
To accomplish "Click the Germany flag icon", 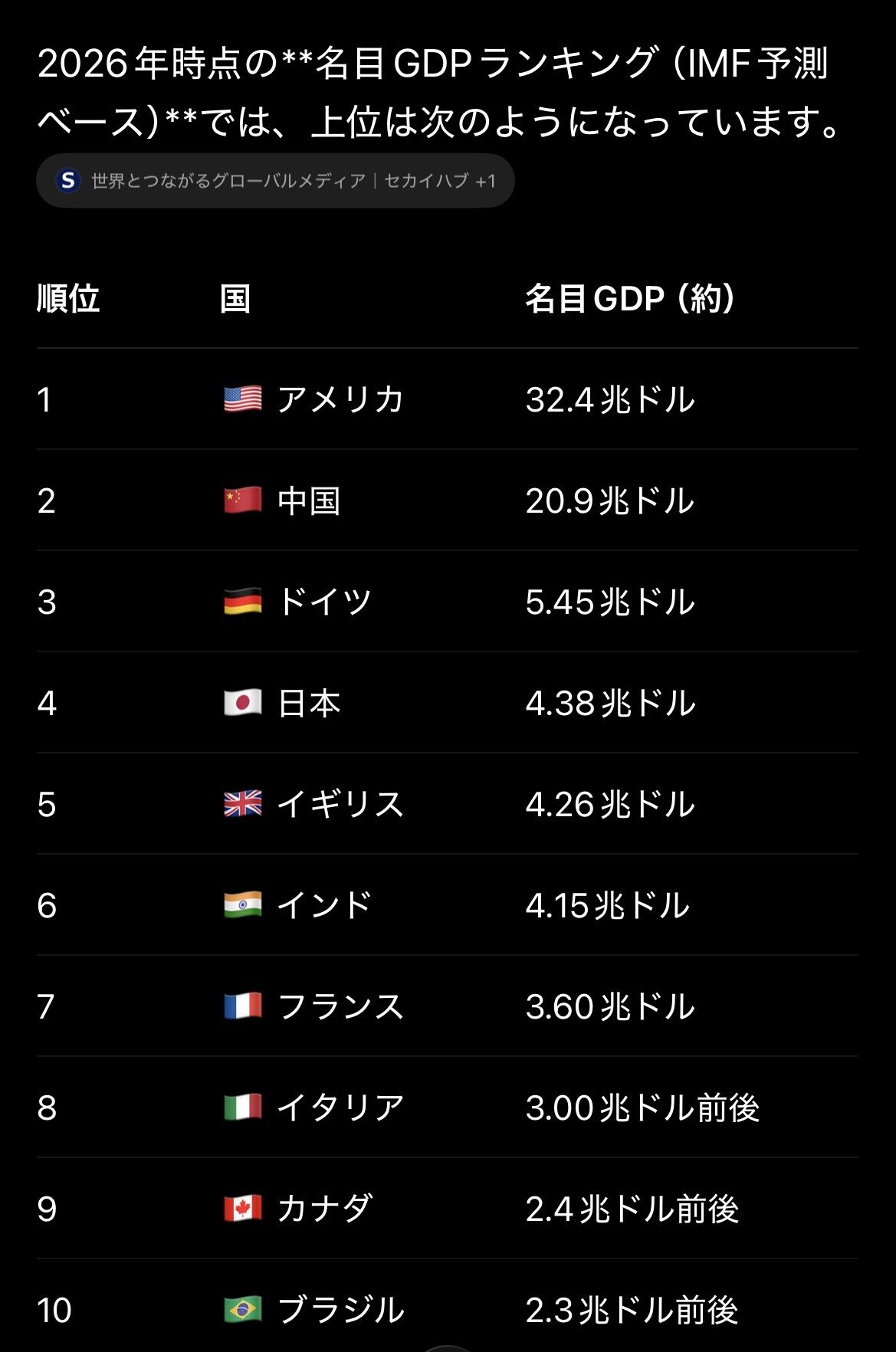I will click(x=243, y=602).
